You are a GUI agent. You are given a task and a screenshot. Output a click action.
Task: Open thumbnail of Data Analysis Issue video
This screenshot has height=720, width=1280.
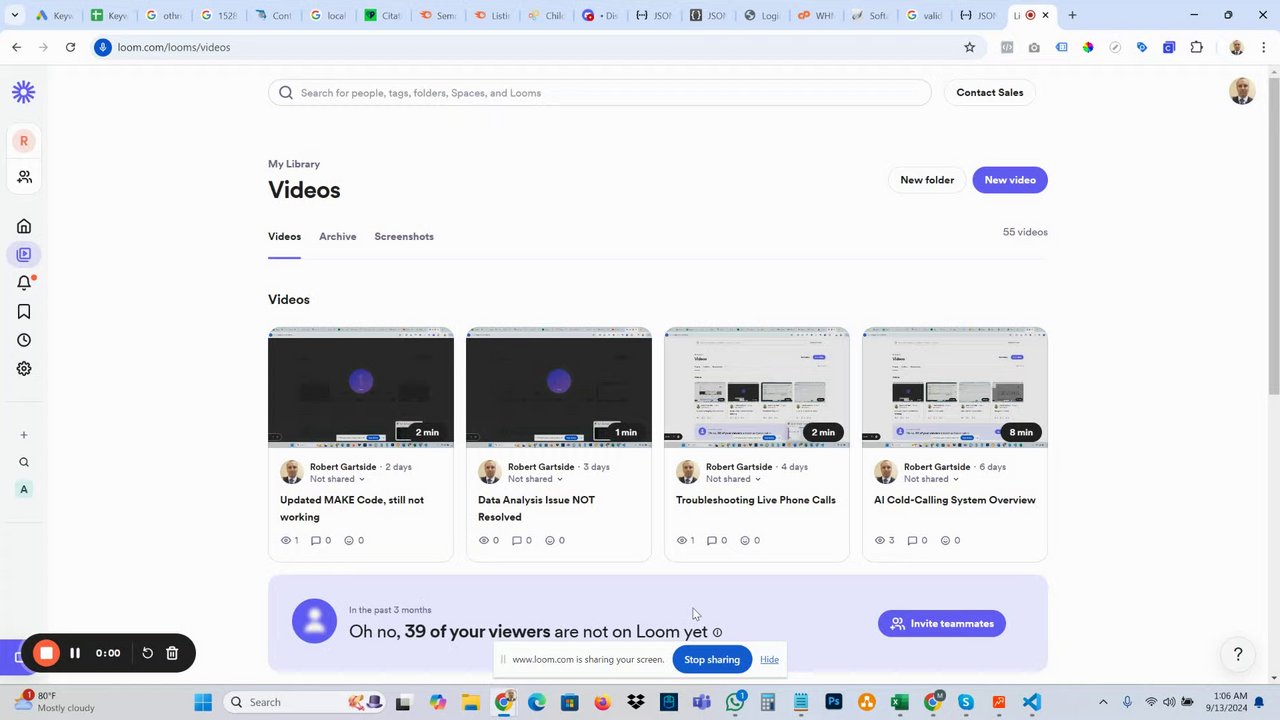559,387
